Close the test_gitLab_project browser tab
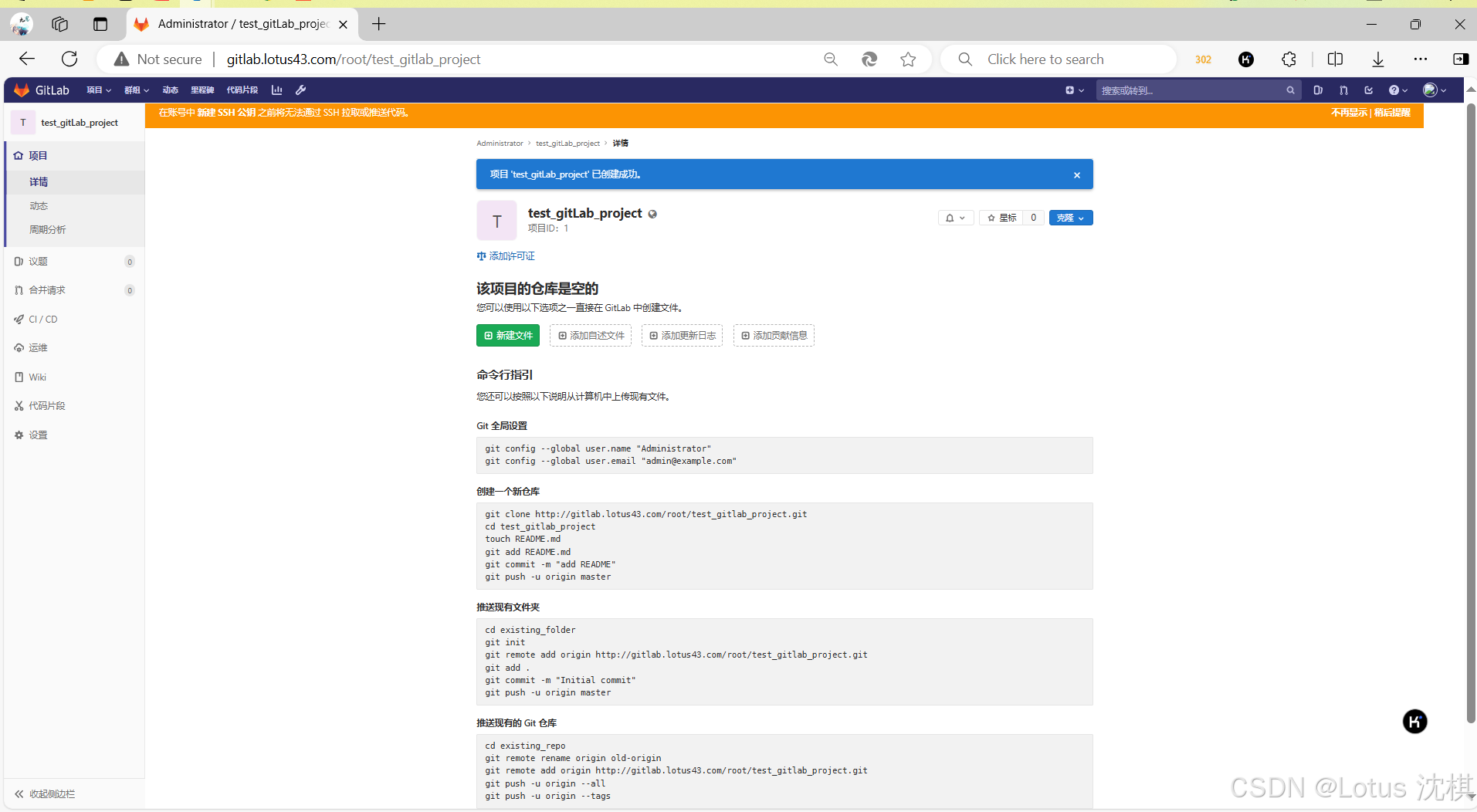The image size is (1477, 812). [343, 25]
